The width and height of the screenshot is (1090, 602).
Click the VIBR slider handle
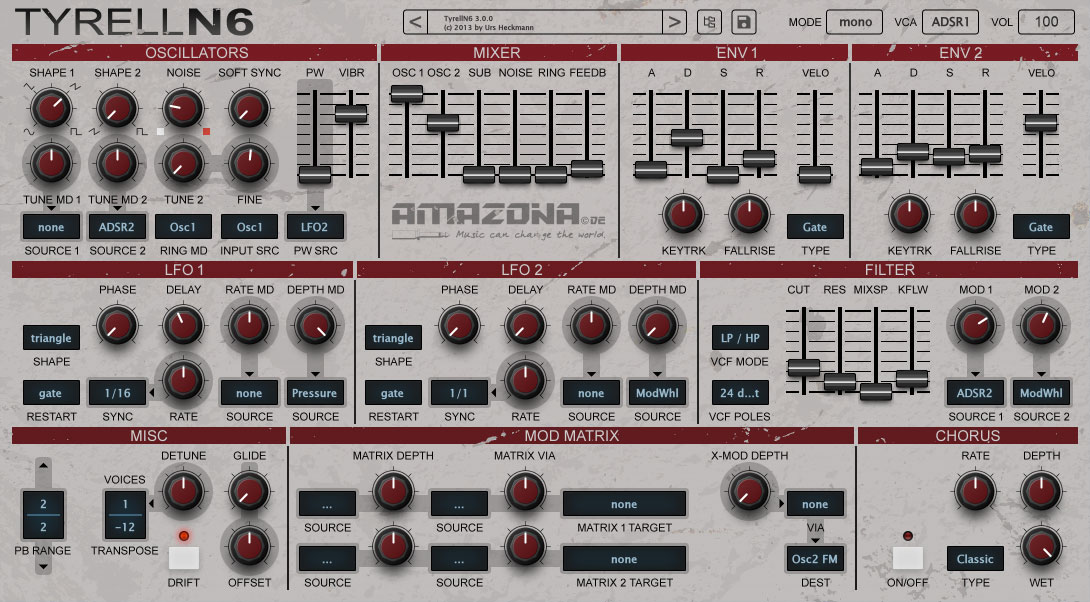coord(351,114)
